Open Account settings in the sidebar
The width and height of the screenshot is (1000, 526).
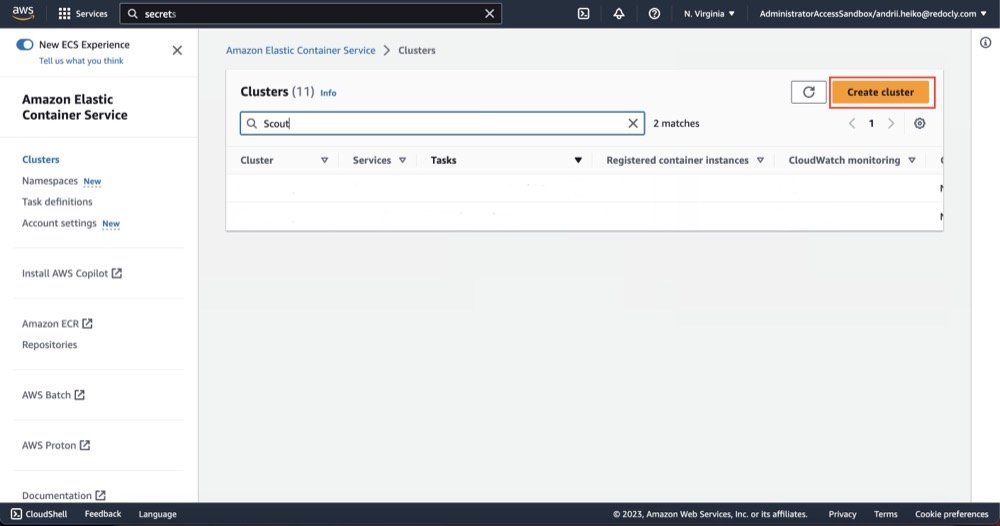(59, 223)
